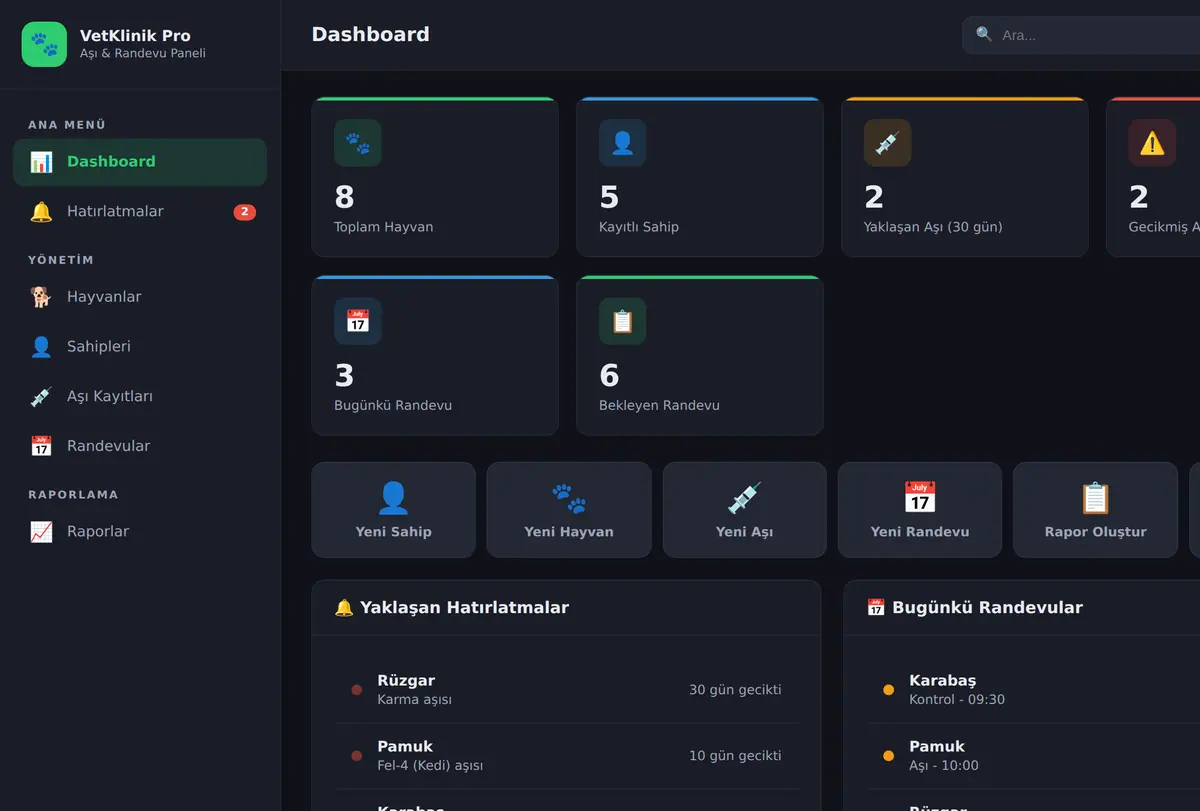The width and height of the screenshot is (1200, 811).
Task: Click the Yeni Randevu quick action button
Action: pos(920,510)
